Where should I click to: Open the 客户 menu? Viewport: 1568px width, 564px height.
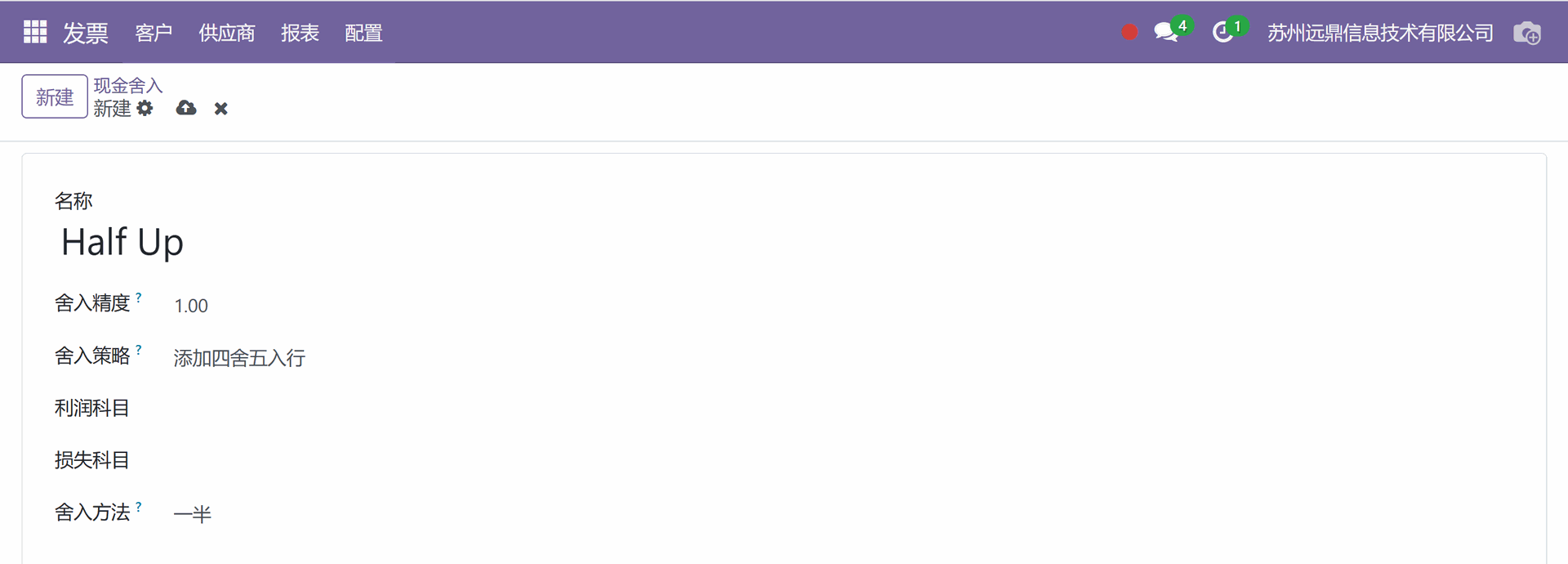click(154, 33)
